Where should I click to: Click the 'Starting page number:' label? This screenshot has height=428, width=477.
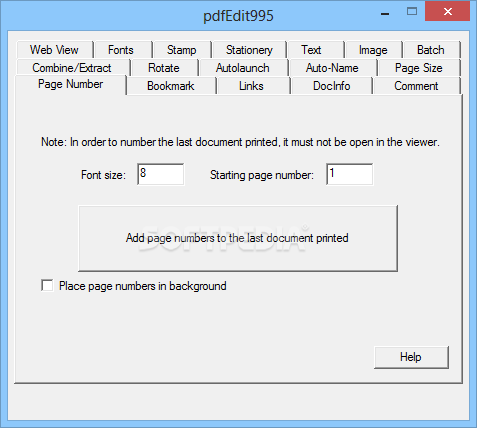pos(262,175)
